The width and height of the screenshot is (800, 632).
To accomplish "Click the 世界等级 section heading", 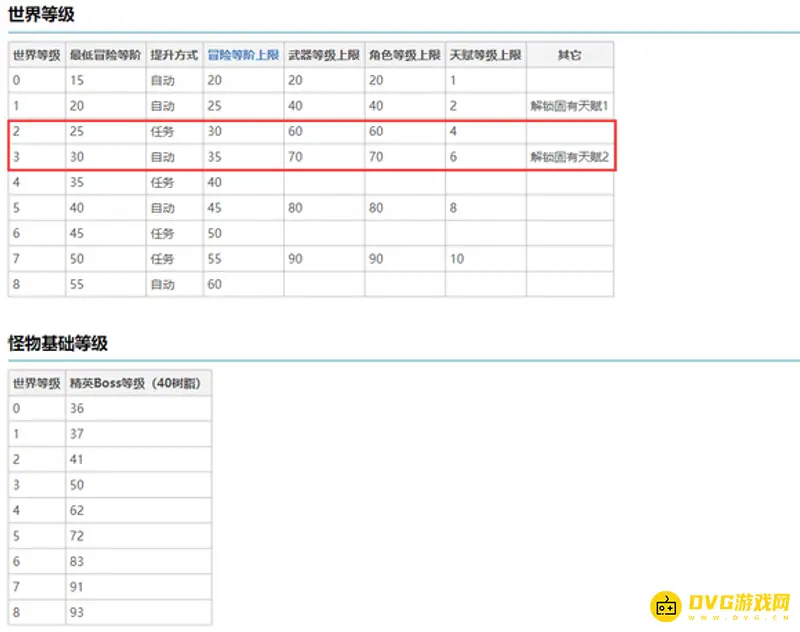I will click(x=41, y=15).
